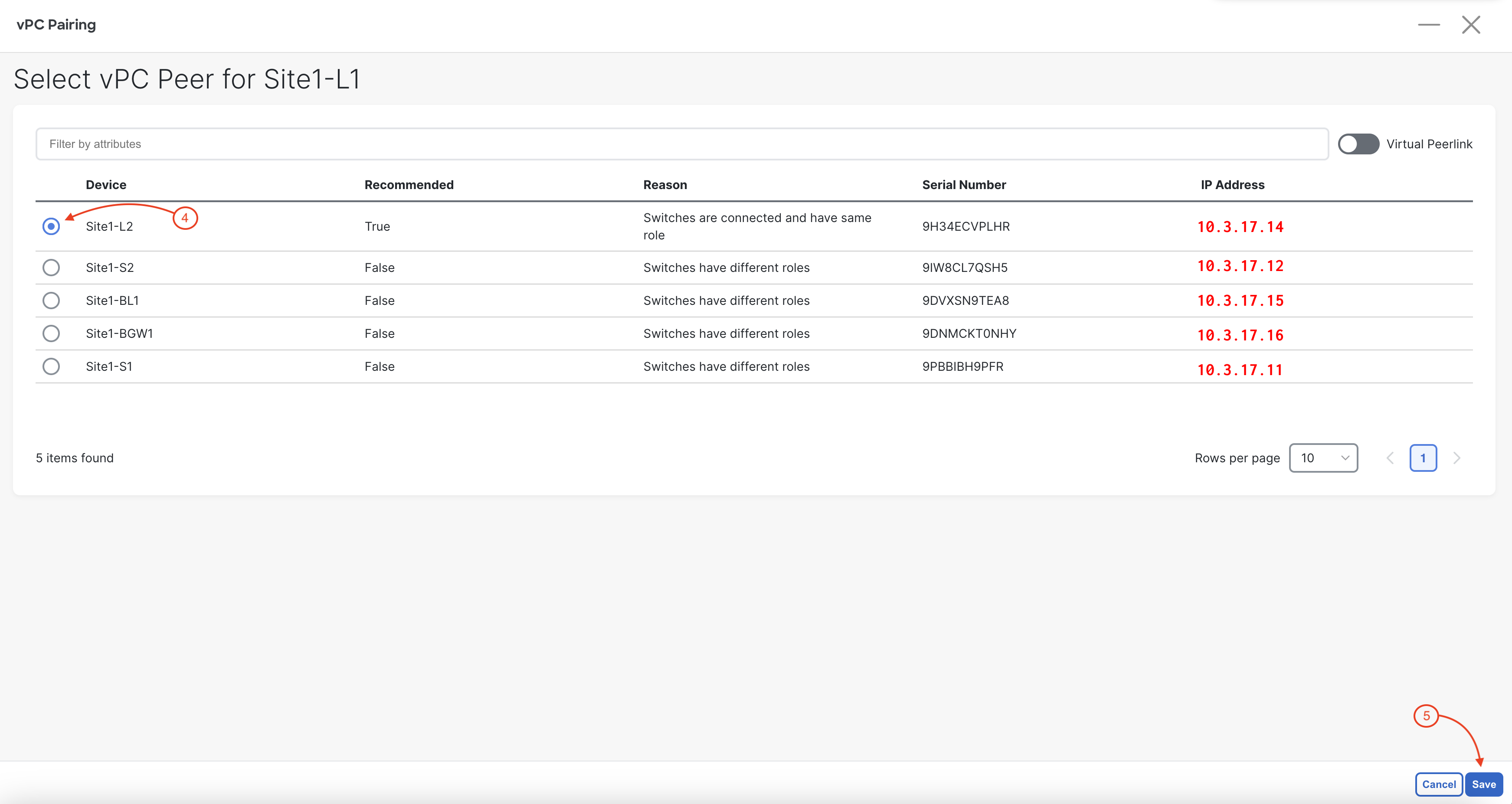The image size is (1512, 804).
Task: Click the Cancel button
Action: pyautogui.click(x=1438, y=784)
